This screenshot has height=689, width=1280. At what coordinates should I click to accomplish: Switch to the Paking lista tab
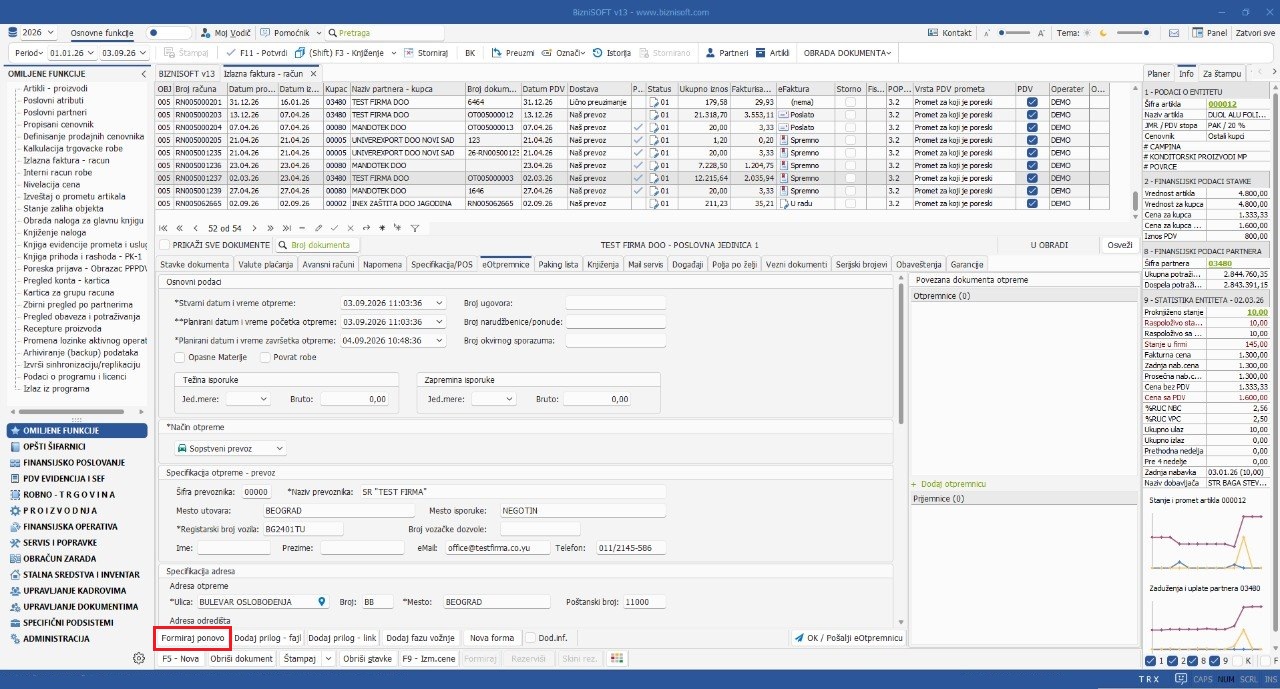tap(558, 264)
